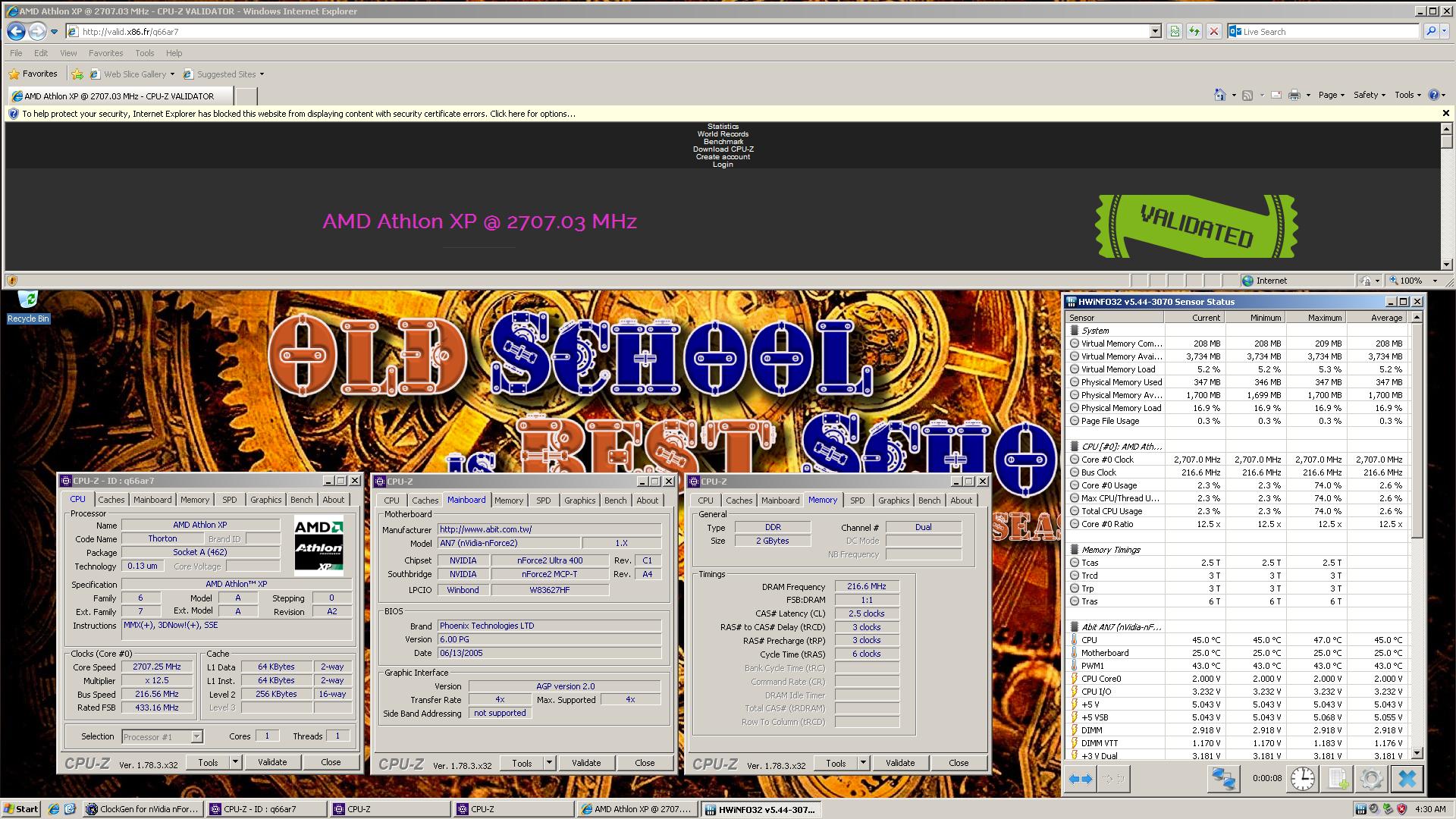Open HWiNFO sensor settings gear
Viewport: 1456px width, 819px height.
pyautogui.click(x=1371, y=779)
